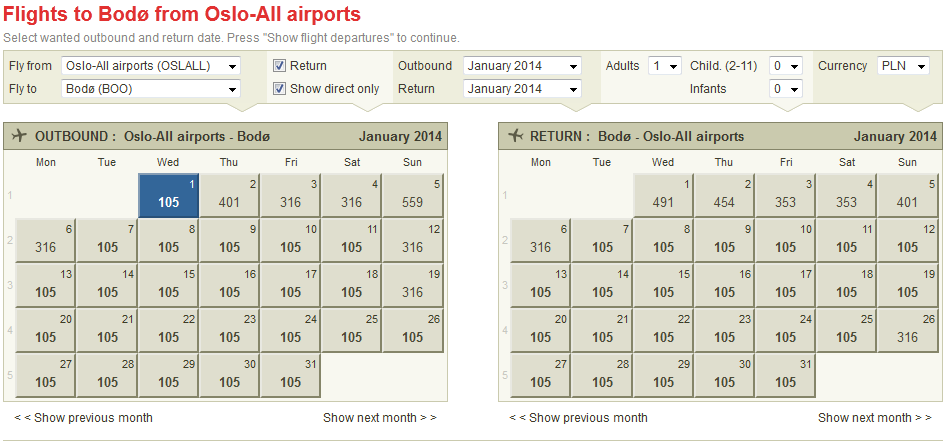Pick return January 31
Screen dimensions: 948x445
click(x=785, y=375)
